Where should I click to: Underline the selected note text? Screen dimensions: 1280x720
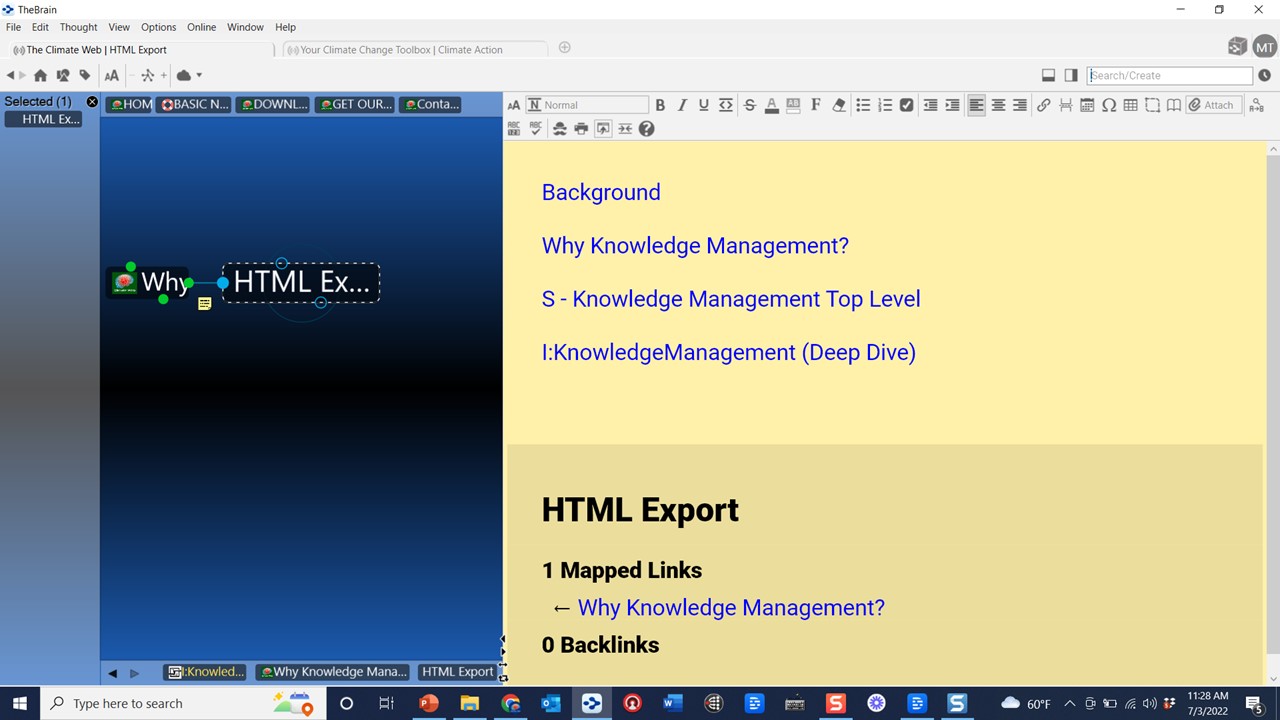point(704,105)
